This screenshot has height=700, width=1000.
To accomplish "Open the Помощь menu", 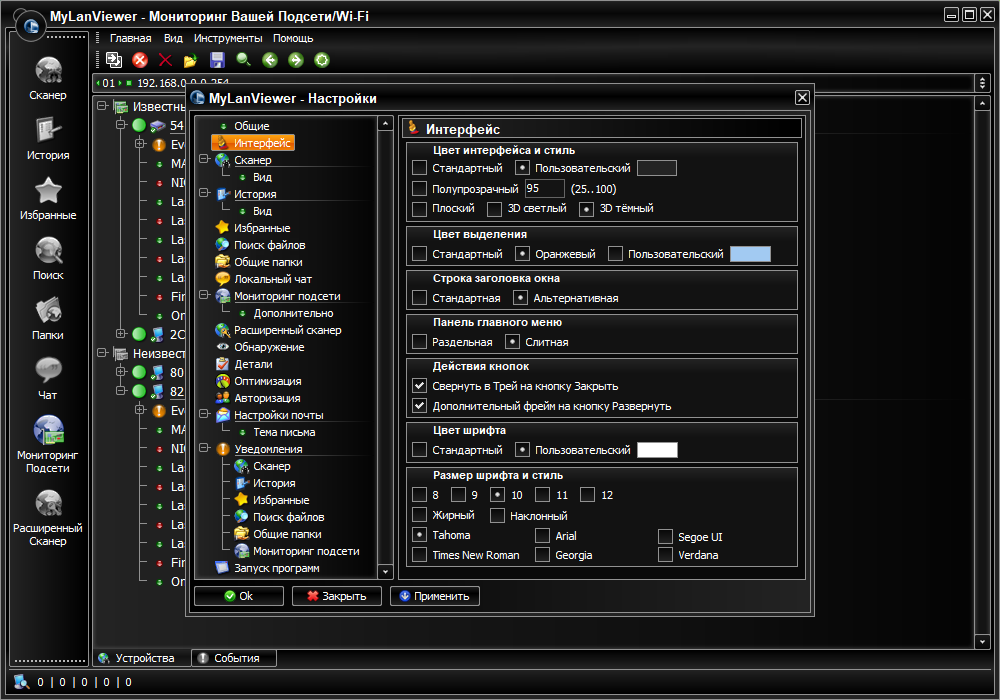I will (293, 38).
